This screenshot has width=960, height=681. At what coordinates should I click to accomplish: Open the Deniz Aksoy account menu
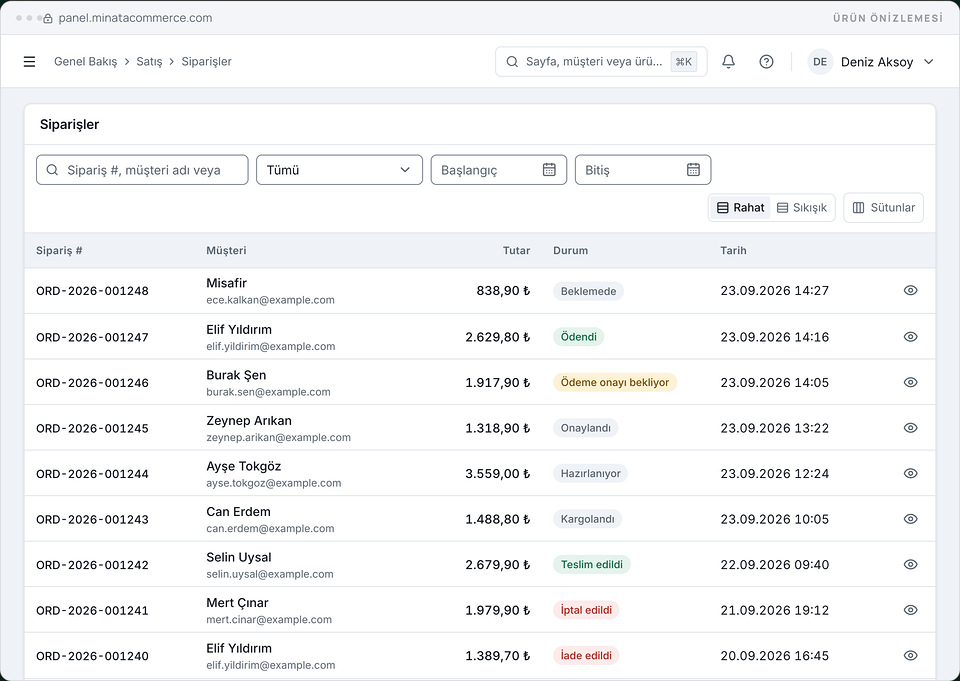(x=871, y=62)
